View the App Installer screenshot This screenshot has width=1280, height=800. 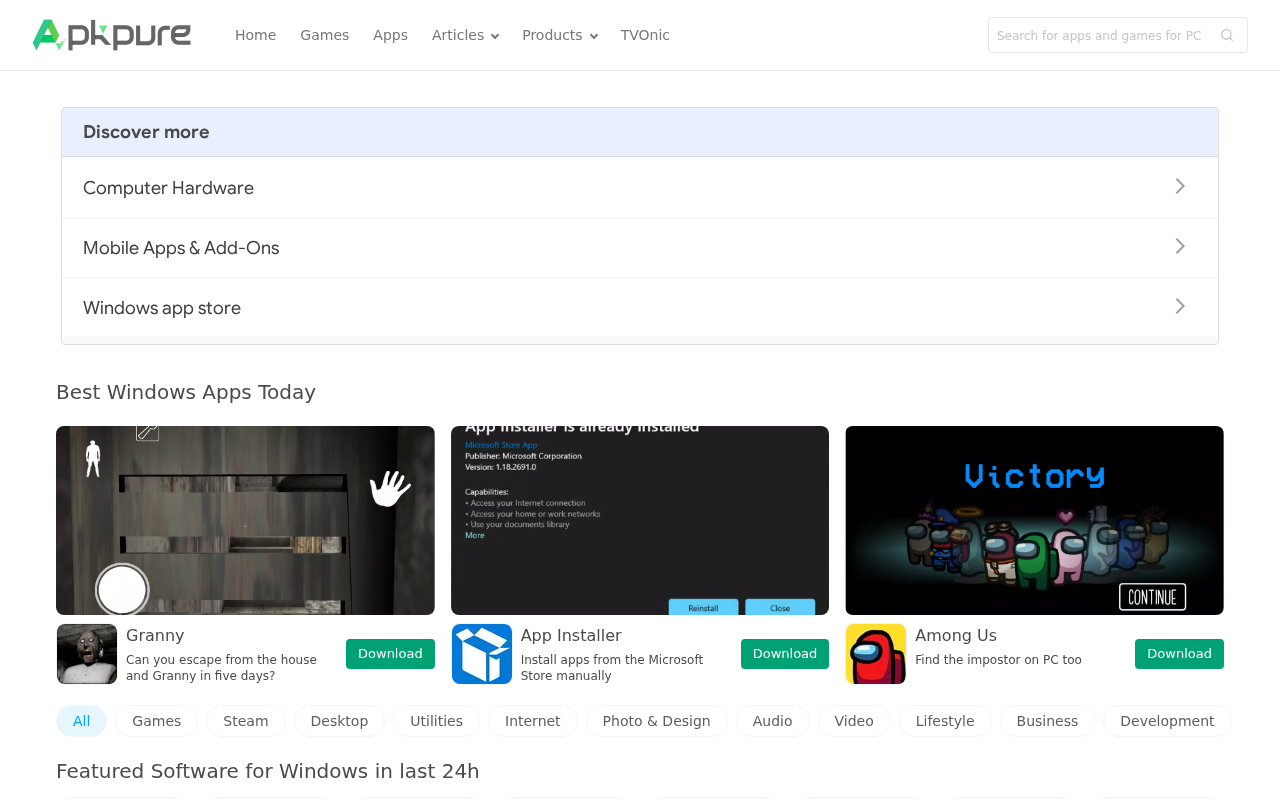tap(640, 520)
